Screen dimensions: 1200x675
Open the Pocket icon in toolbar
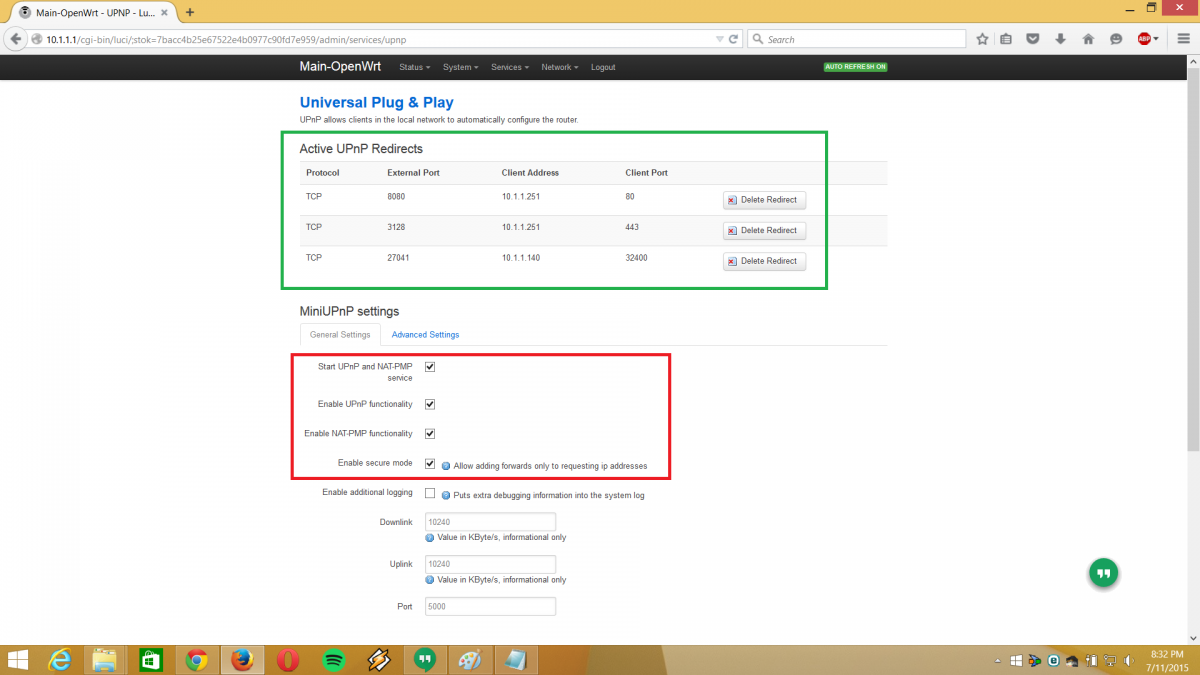pos(1033,39)
